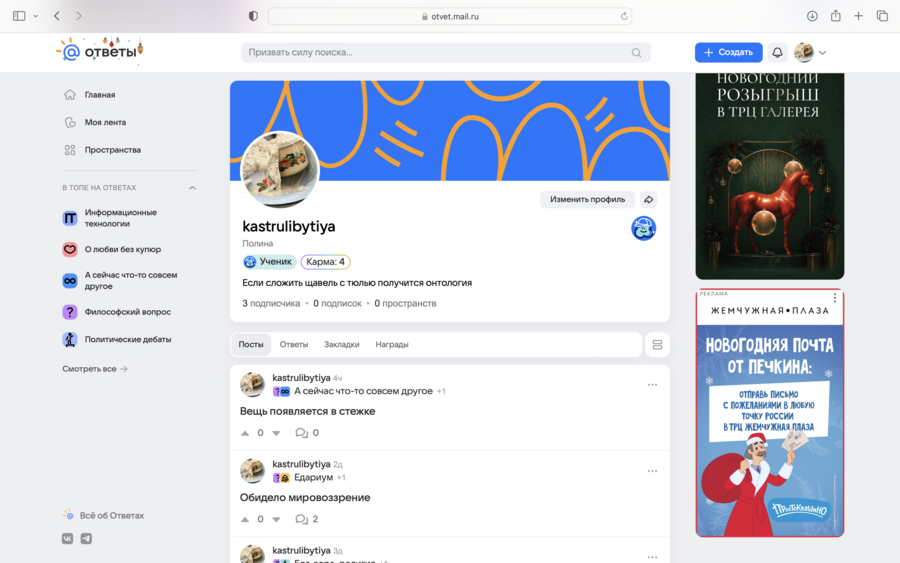900x563 pixels.
Task: Click the magnifier search icon
Action: click(636, 53)
